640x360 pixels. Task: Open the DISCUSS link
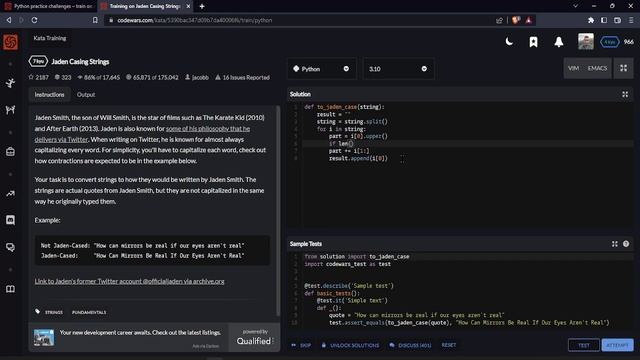(410, 345)
